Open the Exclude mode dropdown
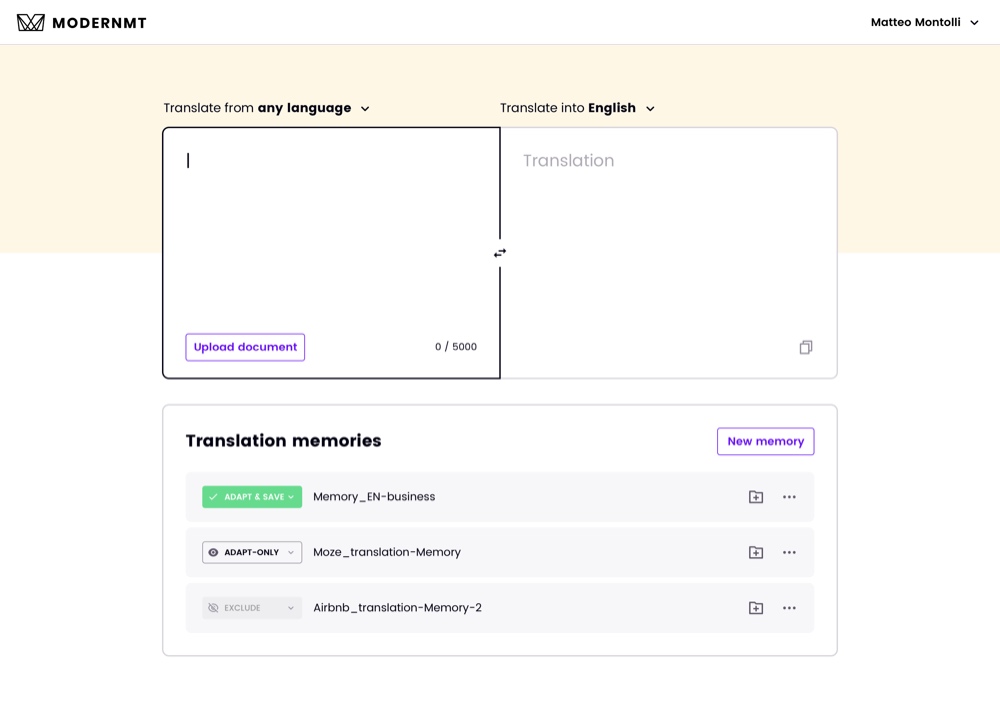 tap(252, 608)
